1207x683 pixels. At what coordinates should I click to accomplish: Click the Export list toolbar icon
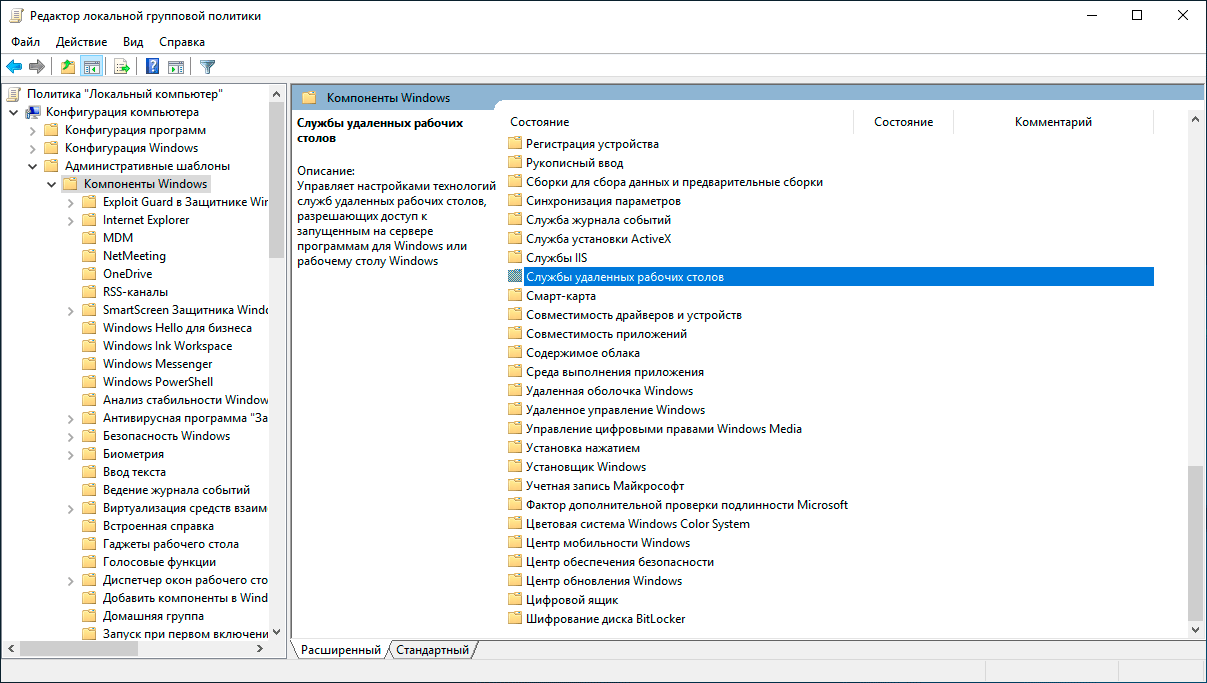pyautogui.click(x=122, y=67)
